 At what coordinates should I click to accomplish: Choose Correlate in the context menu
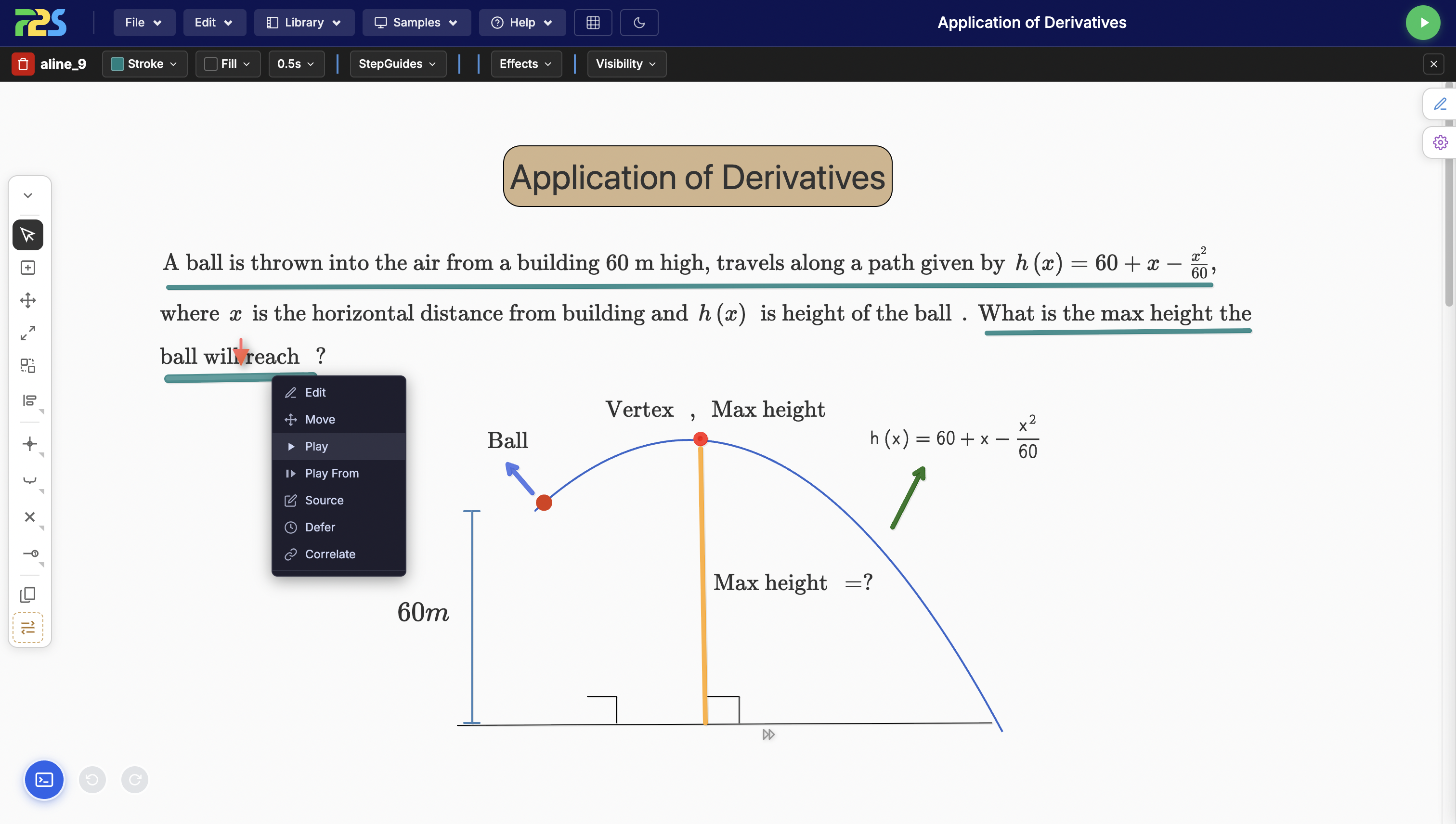tap(338, 554)
